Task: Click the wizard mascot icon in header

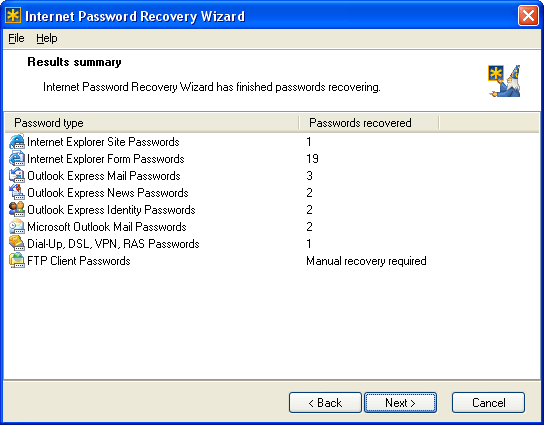Action: click(x=504, y=81)
